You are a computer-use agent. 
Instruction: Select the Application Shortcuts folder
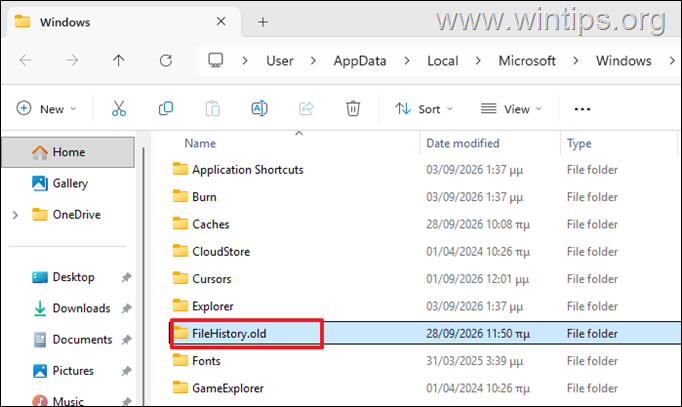coord(247,170)
